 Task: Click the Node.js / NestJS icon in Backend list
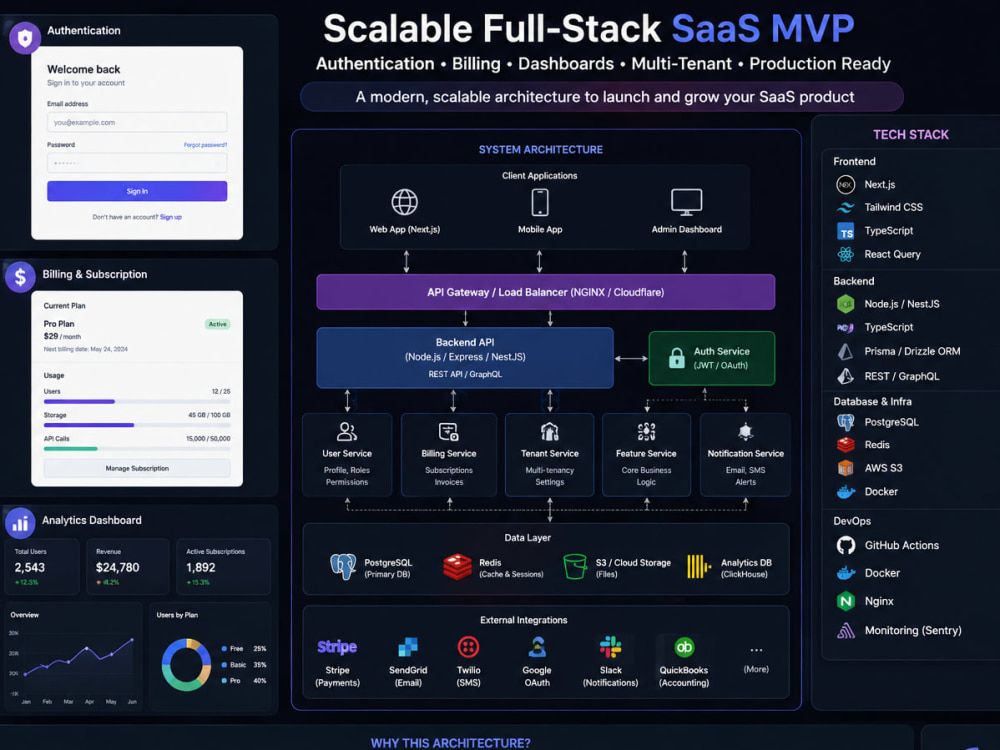click(846, 304)
